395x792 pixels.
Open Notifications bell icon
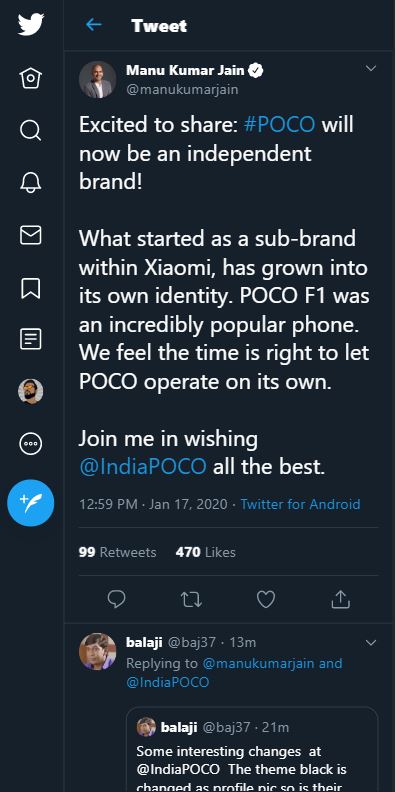point(30,183)
